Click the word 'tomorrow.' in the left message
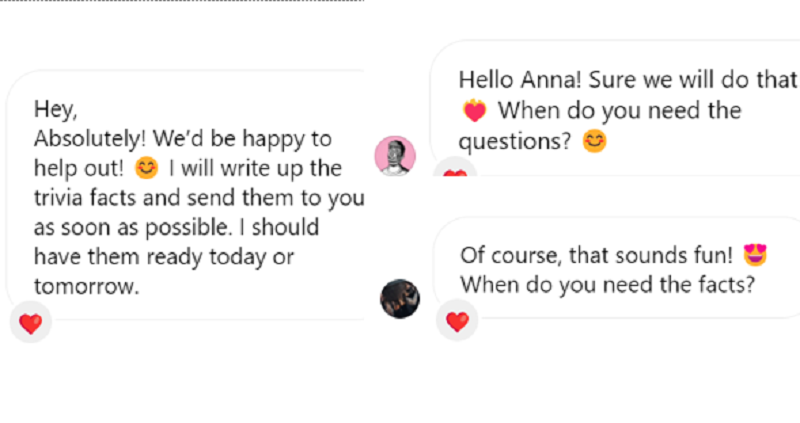This screenshot has height=423, width=800. coord(86,287)
